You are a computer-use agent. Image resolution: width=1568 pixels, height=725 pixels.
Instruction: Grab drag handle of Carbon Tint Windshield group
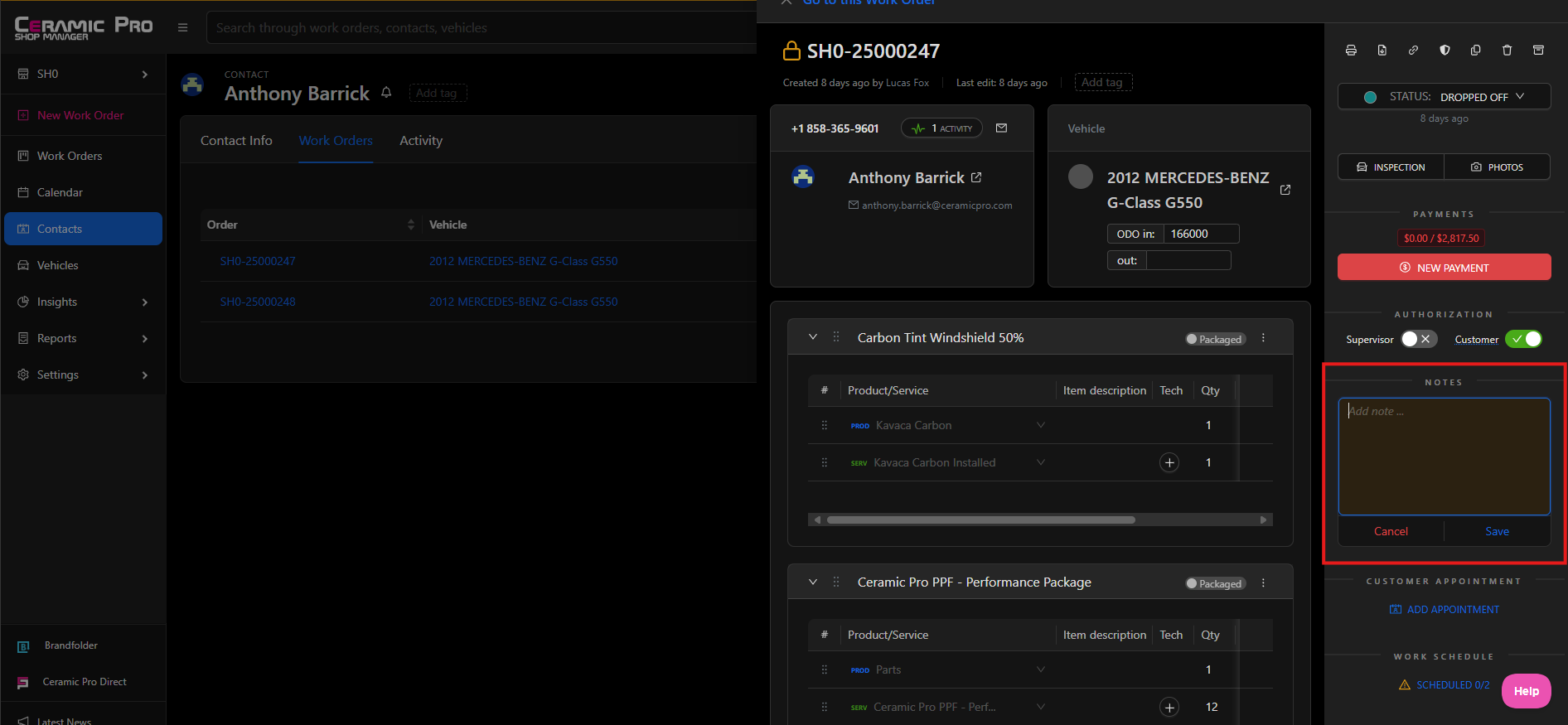(x=836, y=337)
